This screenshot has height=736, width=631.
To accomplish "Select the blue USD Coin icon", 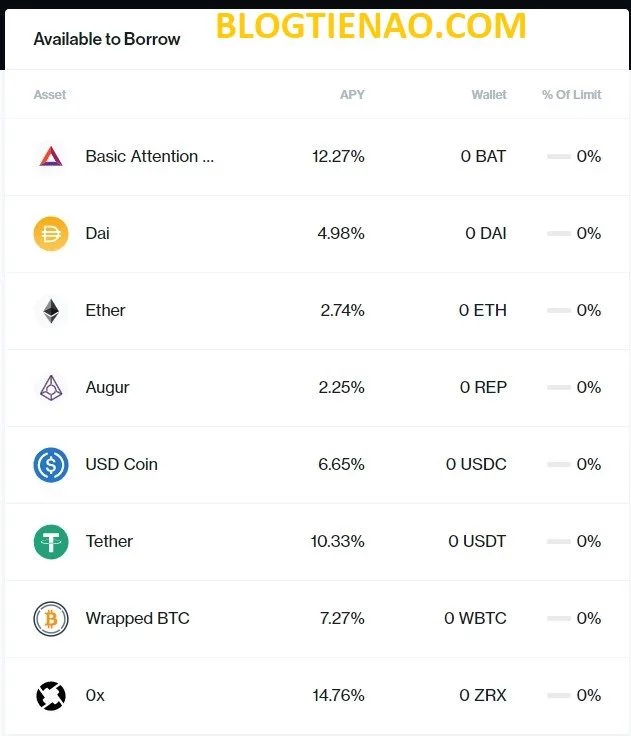I will coord(51,465).
